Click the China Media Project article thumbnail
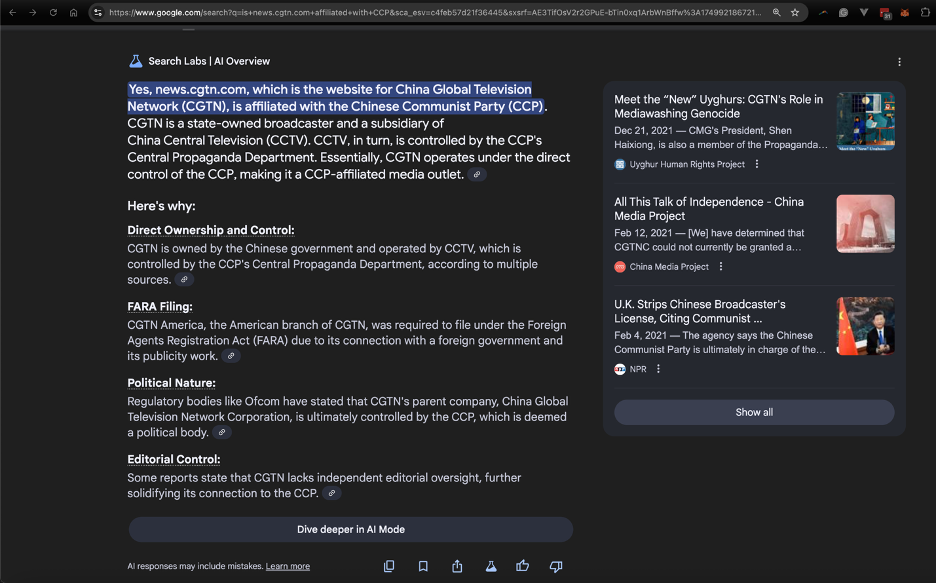This screenshot has height=584, width=936. 866,224
